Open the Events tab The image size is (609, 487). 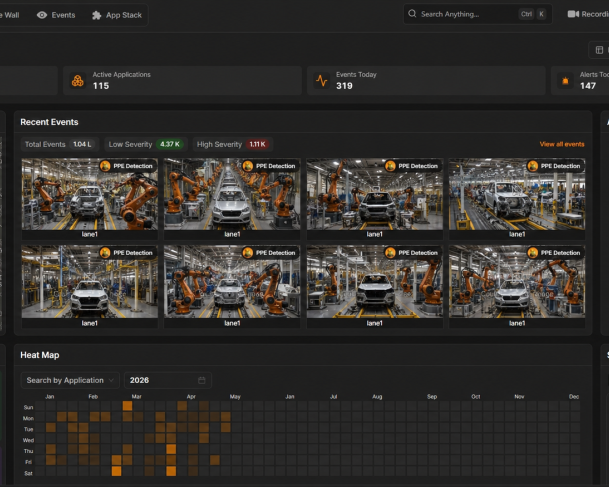(56, 15)
